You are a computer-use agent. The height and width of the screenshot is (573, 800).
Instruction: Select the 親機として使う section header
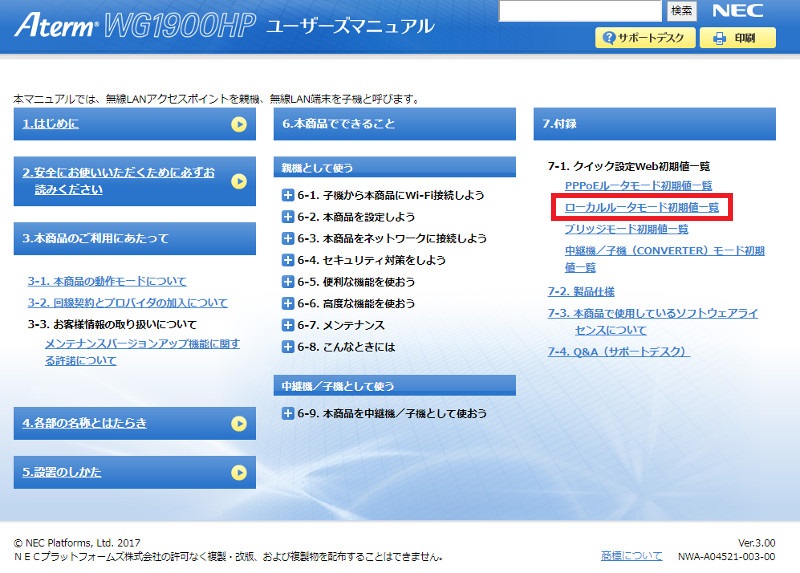[394, 167]
